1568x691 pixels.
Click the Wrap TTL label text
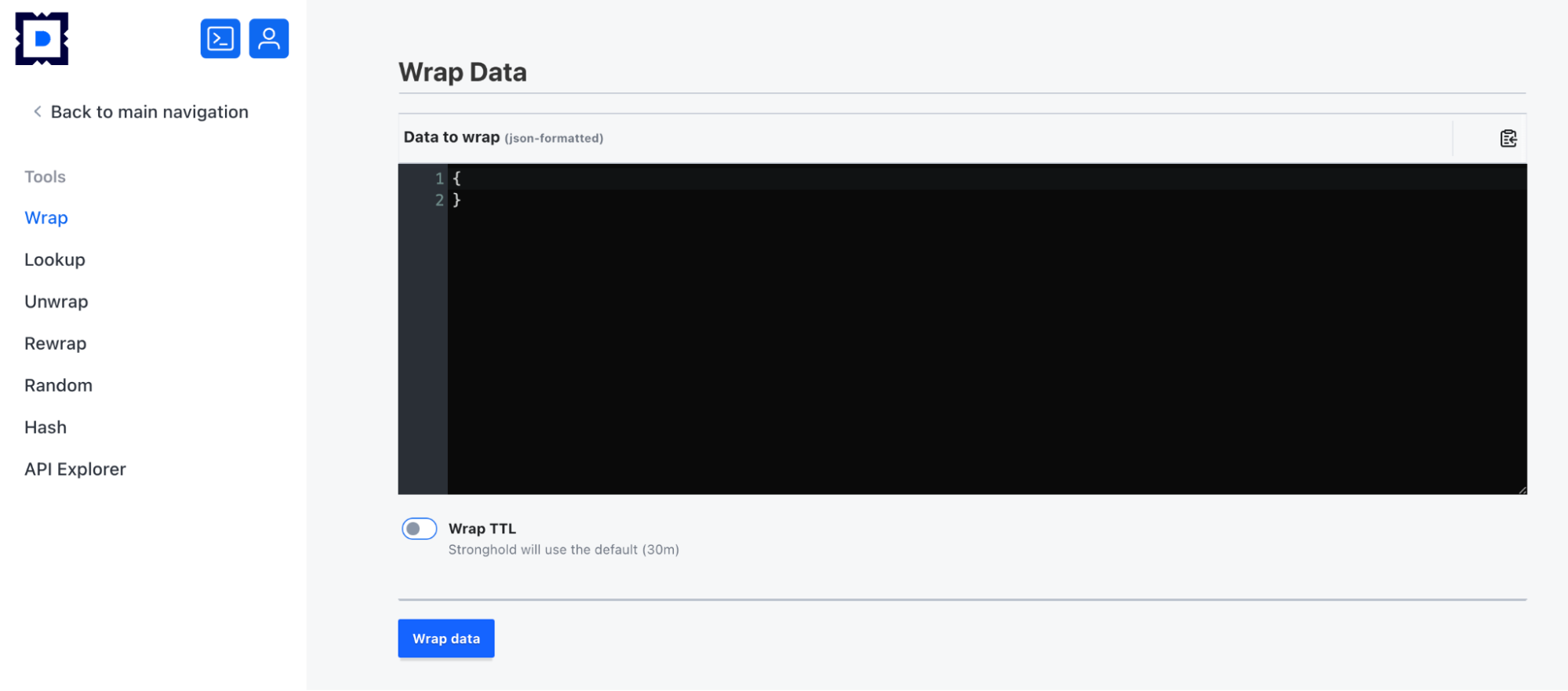482,529
